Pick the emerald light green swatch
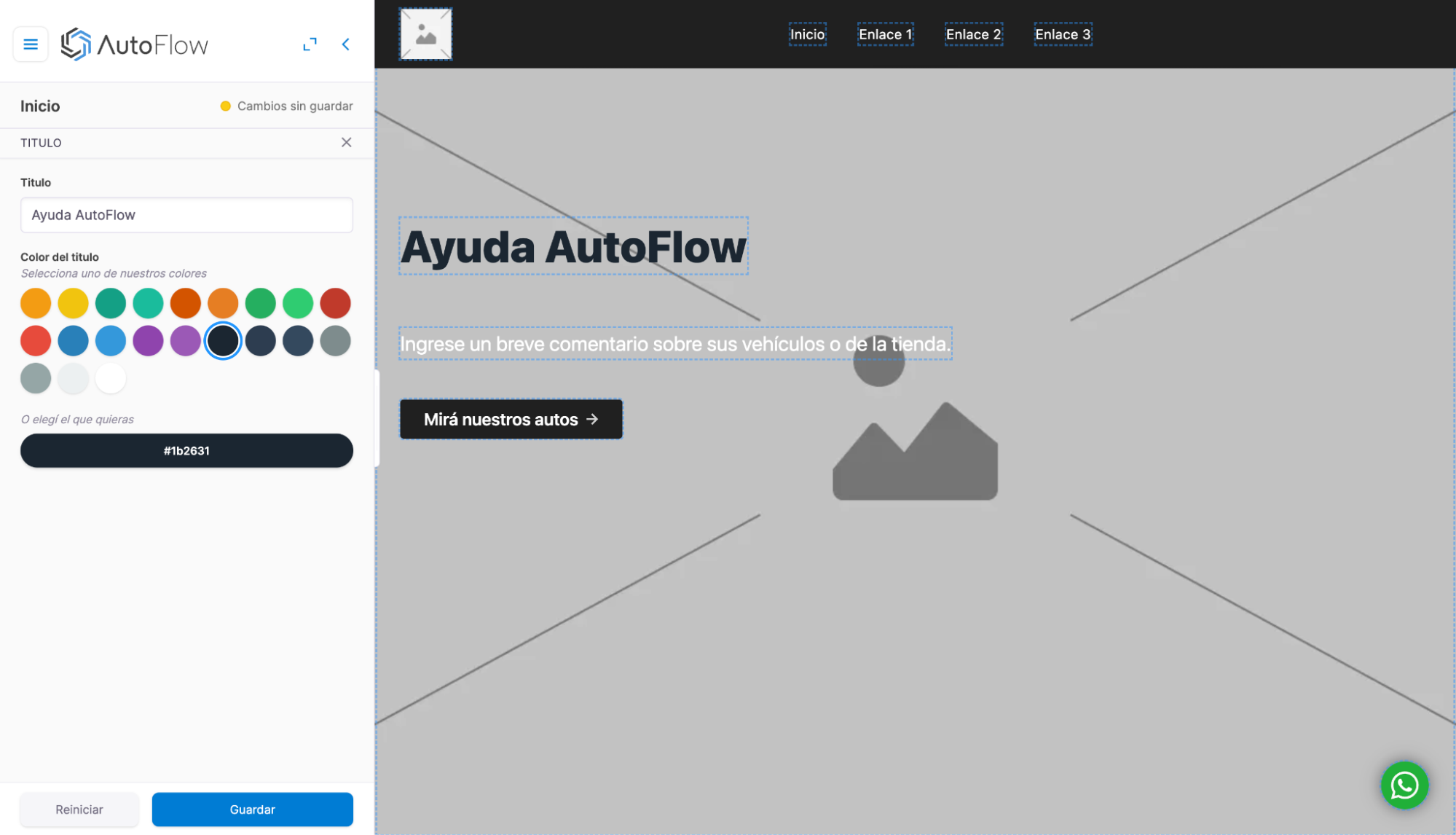1456x835 pixels. pos(298,303)
